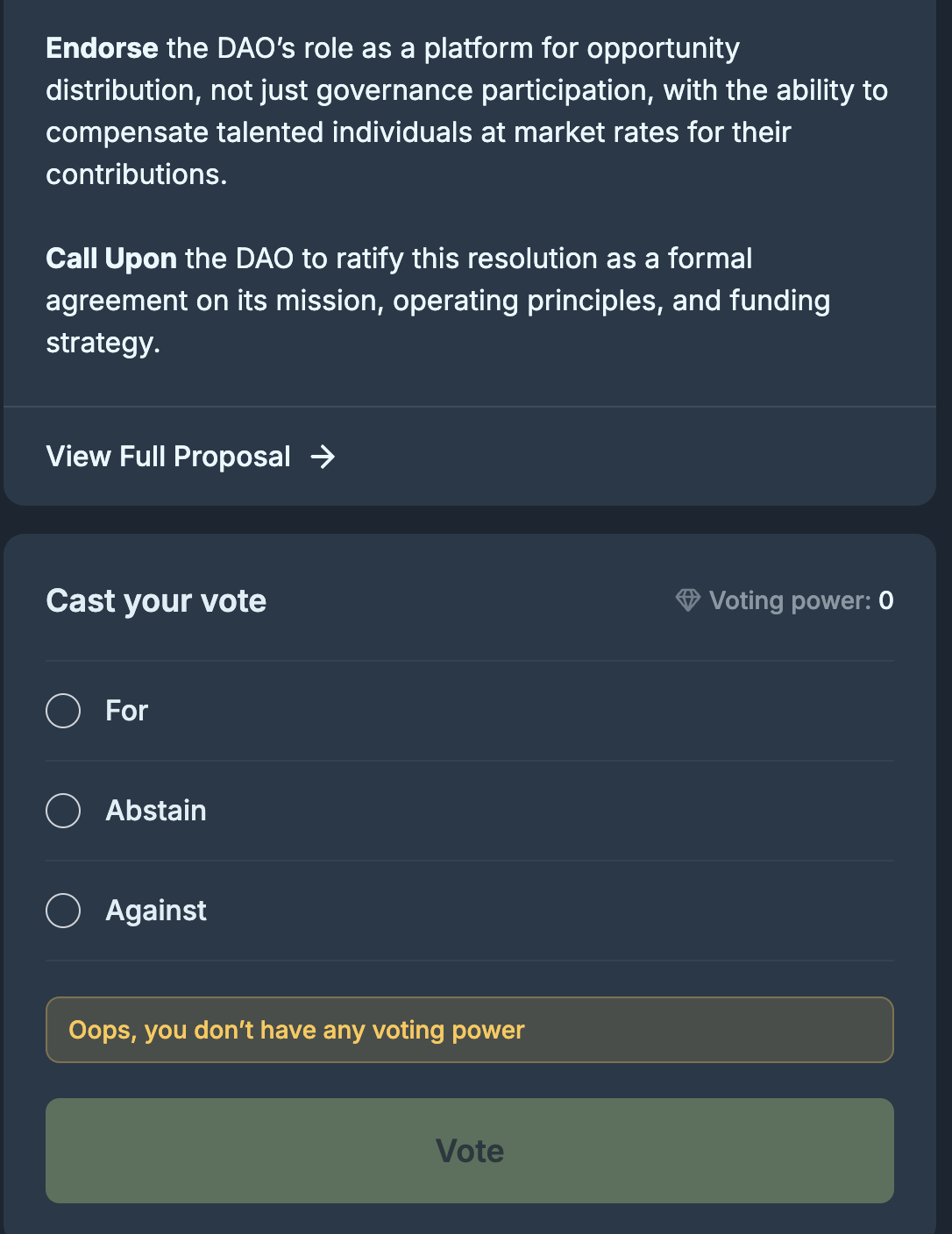Click the 'Cast your vote' heading
Image resolution: width=952 pixels, height=1234 pixels.
coord(156,601)
